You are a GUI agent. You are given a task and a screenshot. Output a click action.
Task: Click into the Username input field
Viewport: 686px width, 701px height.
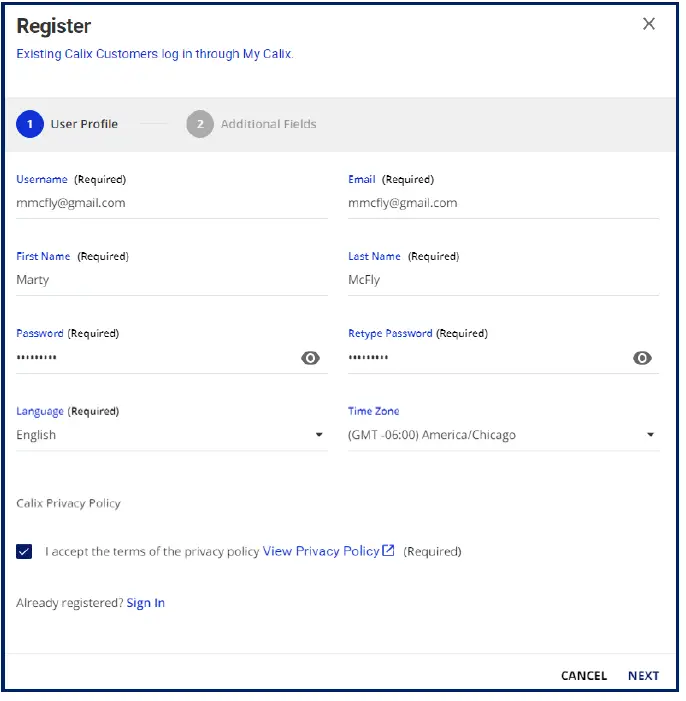[x=170, y=203]
